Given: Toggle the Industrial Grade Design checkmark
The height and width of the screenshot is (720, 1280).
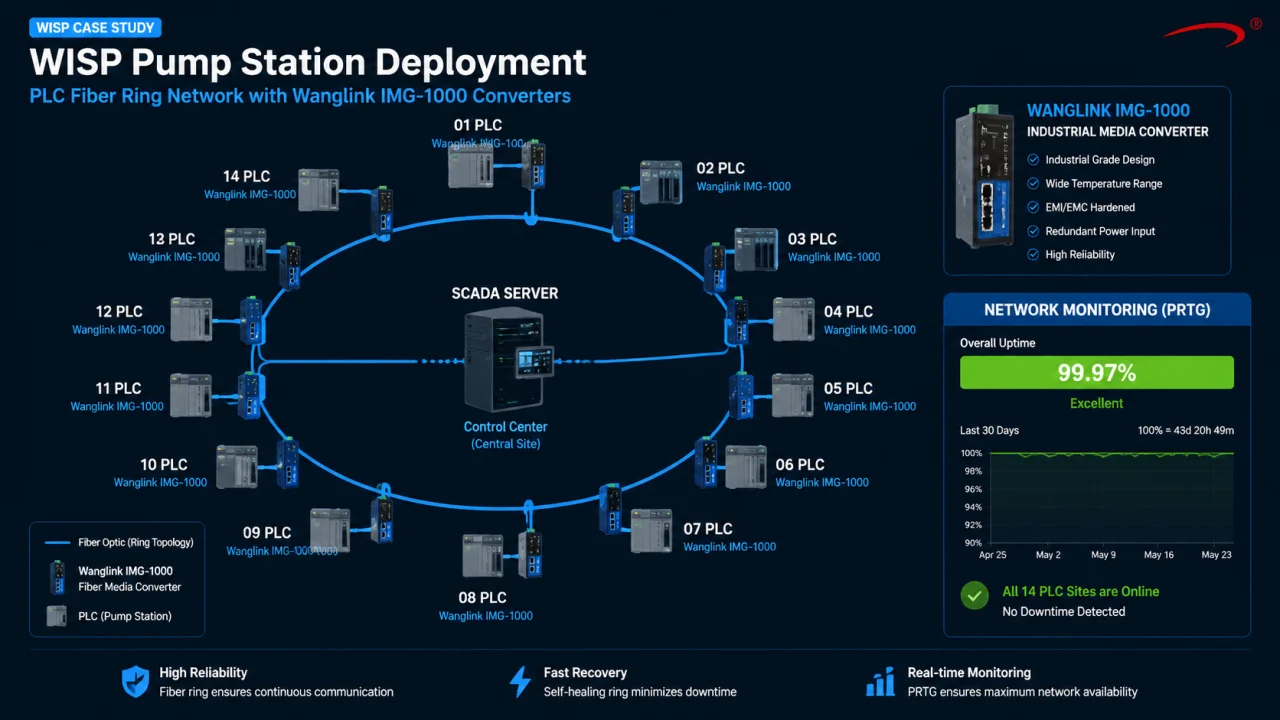Looking at the screenshot, I should click(x=1033, y=159).
